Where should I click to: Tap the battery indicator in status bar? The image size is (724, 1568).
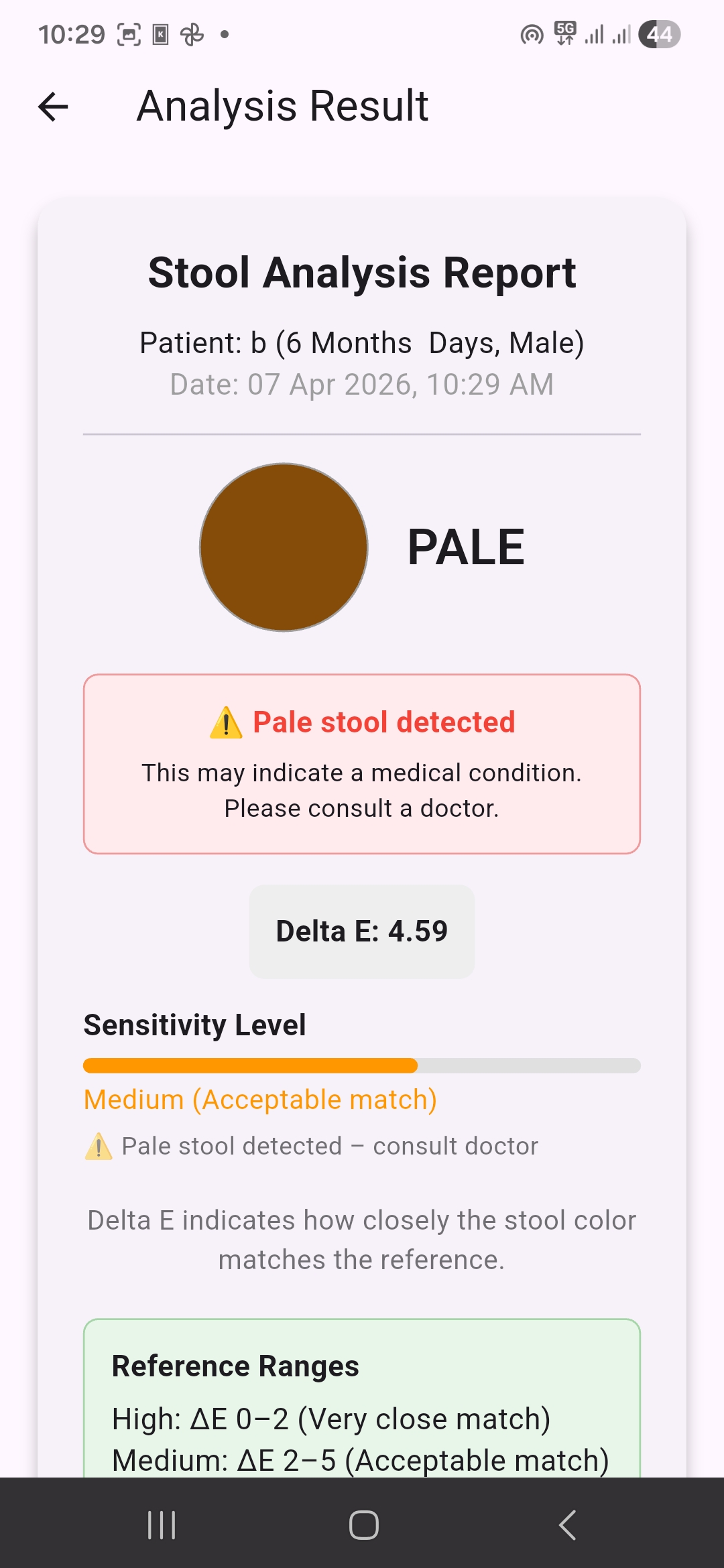coord(659,34)
